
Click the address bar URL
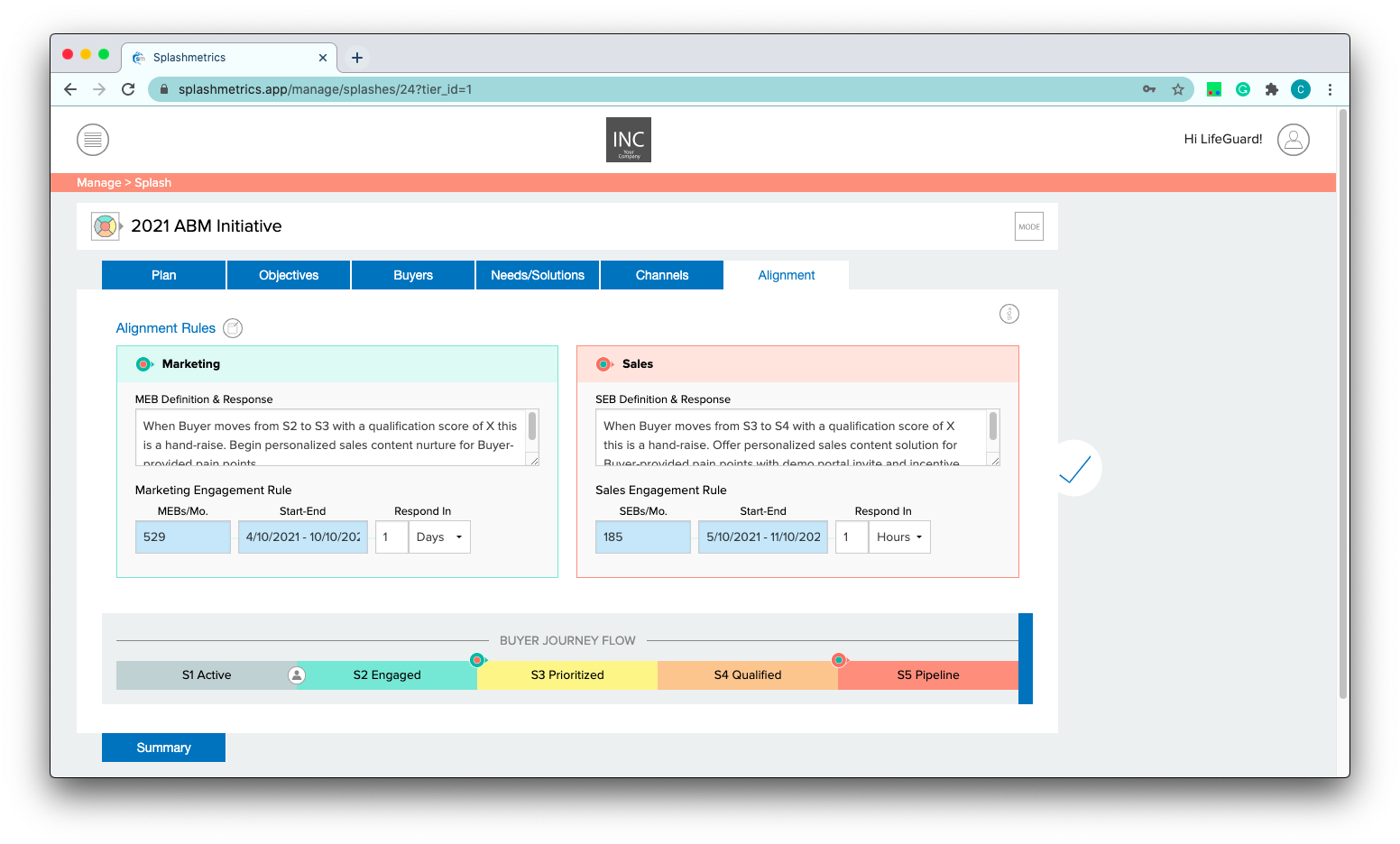tap(325, 89)
